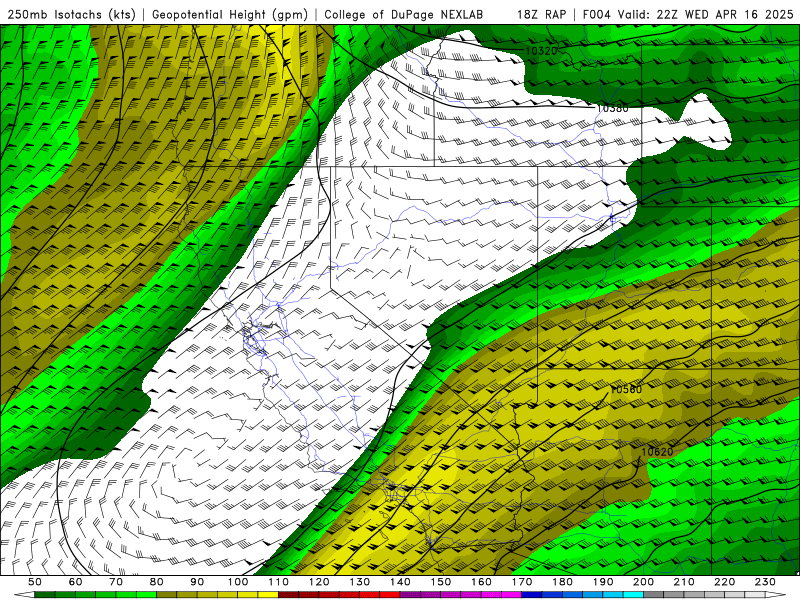Click the bright red swatch just left of 140
Viewport: 800px width, 600px height.
click(390, 595)
